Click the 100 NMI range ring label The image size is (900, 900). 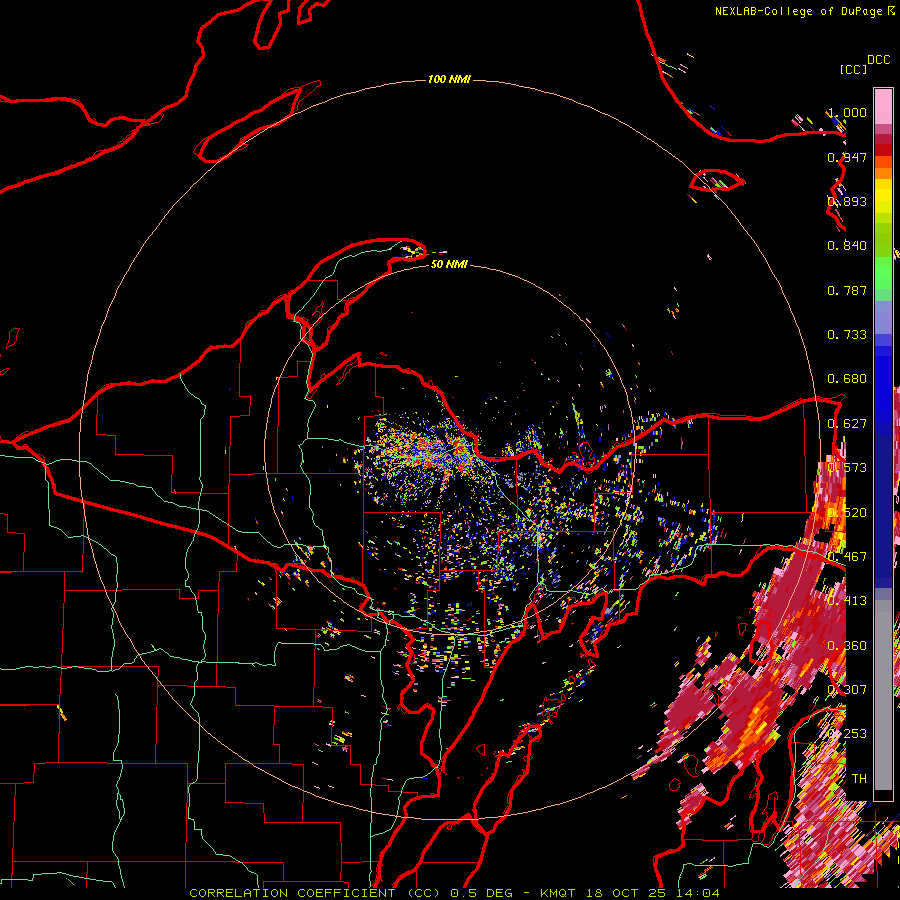[449, 79]
